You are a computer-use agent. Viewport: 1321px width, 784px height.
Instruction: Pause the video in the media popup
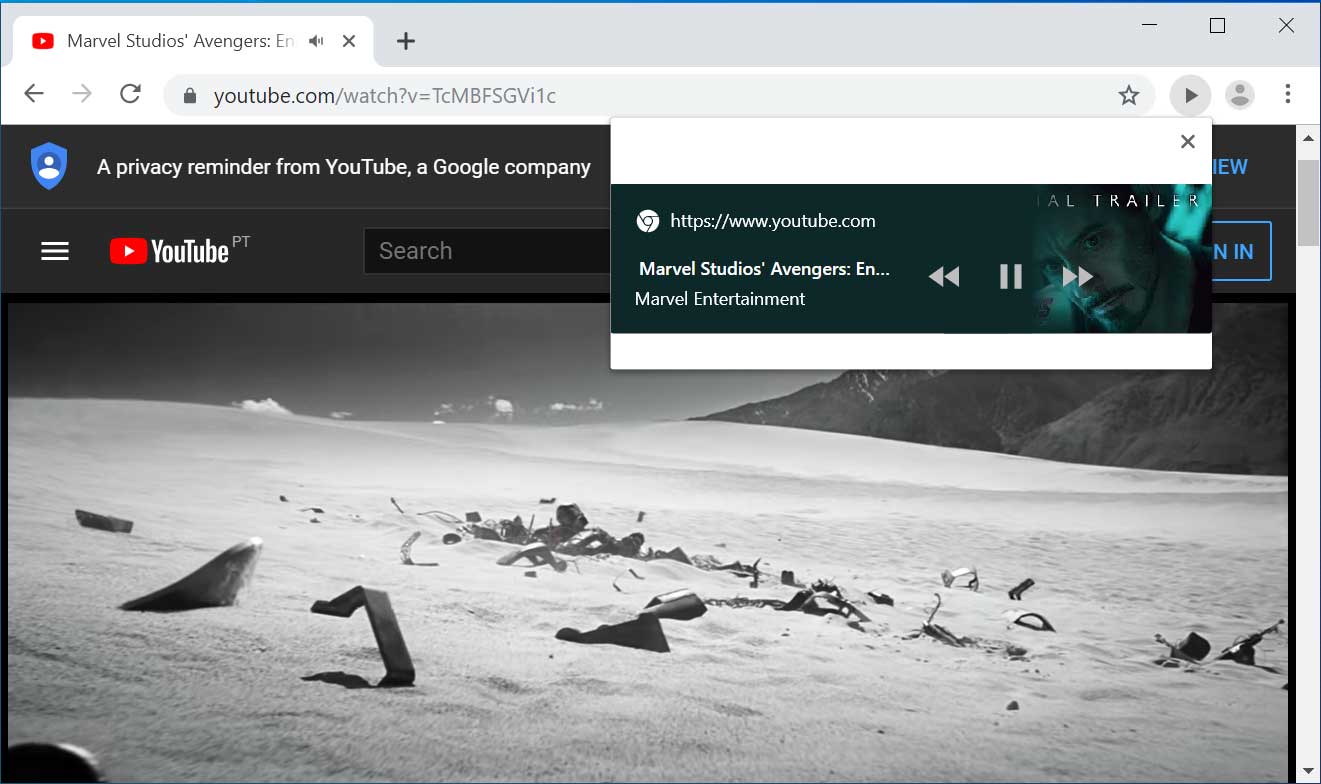pyautogui.click(x=1011, y=276)
